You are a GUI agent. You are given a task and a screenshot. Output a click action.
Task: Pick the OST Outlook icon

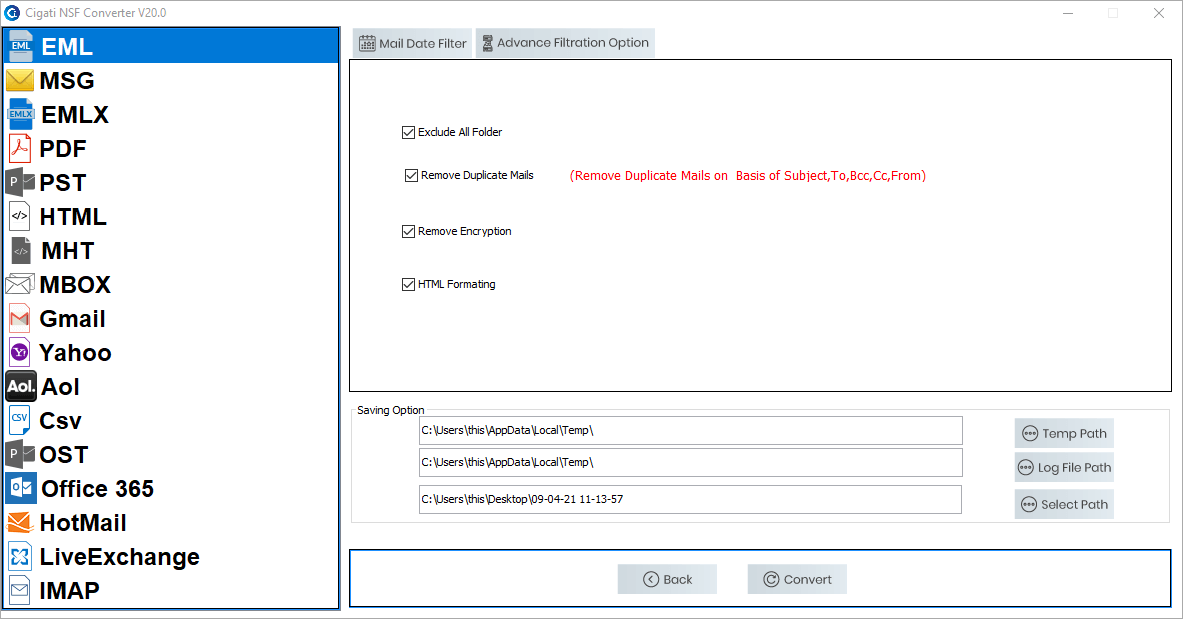click(20, 454)
